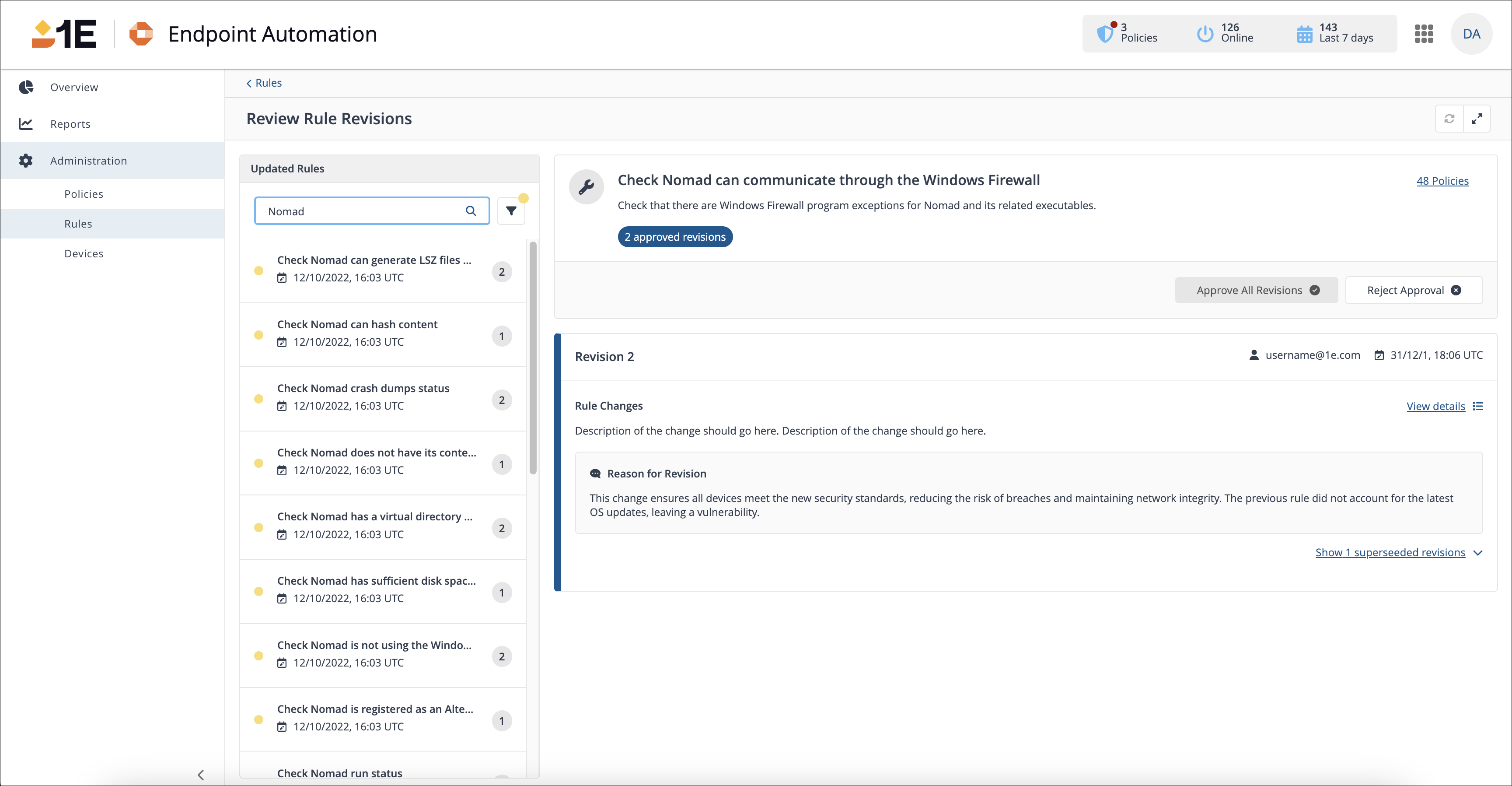The image size is (1512, 786).
Task: Click the Policies shield status icon
Action: coord(1105,34)
